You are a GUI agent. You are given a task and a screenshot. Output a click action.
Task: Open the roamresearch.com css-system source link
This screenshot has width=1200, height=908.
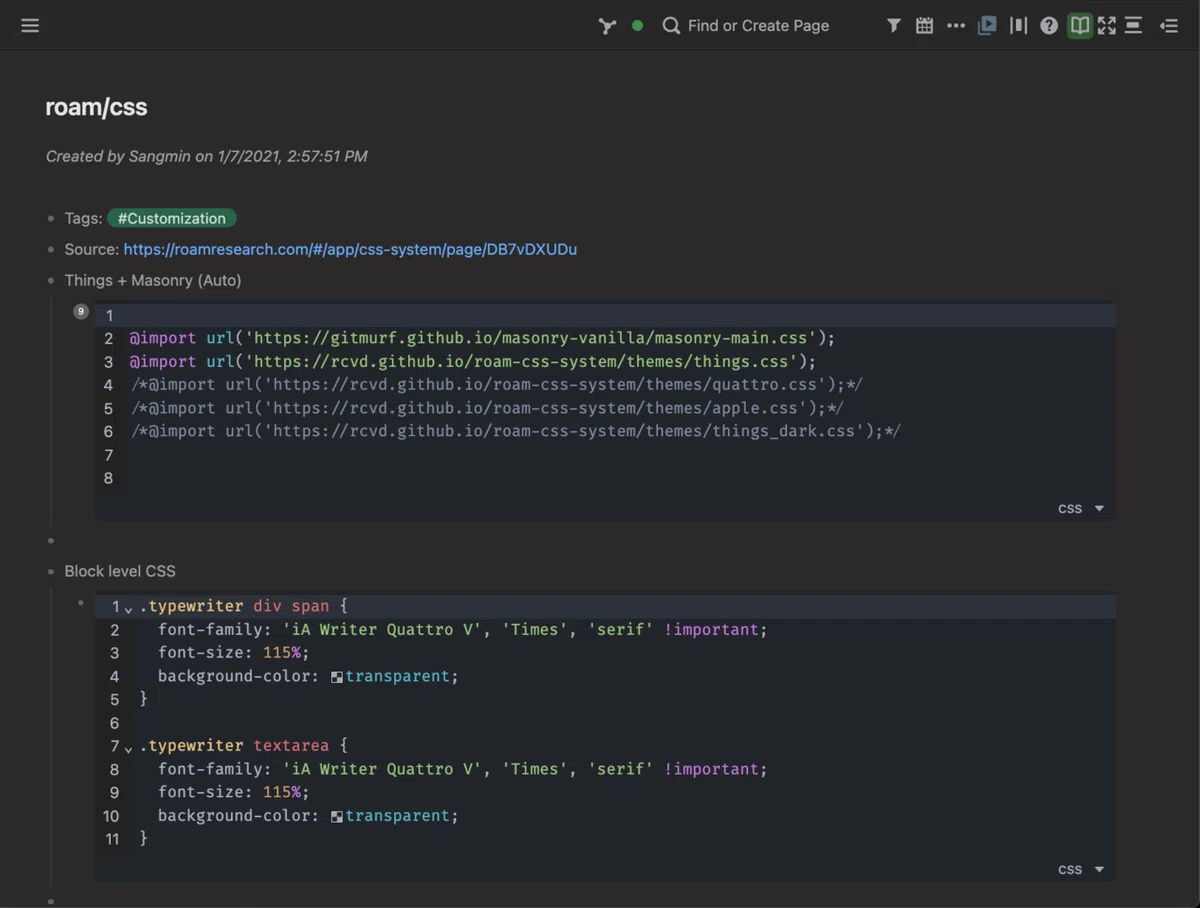pos(350,249)
